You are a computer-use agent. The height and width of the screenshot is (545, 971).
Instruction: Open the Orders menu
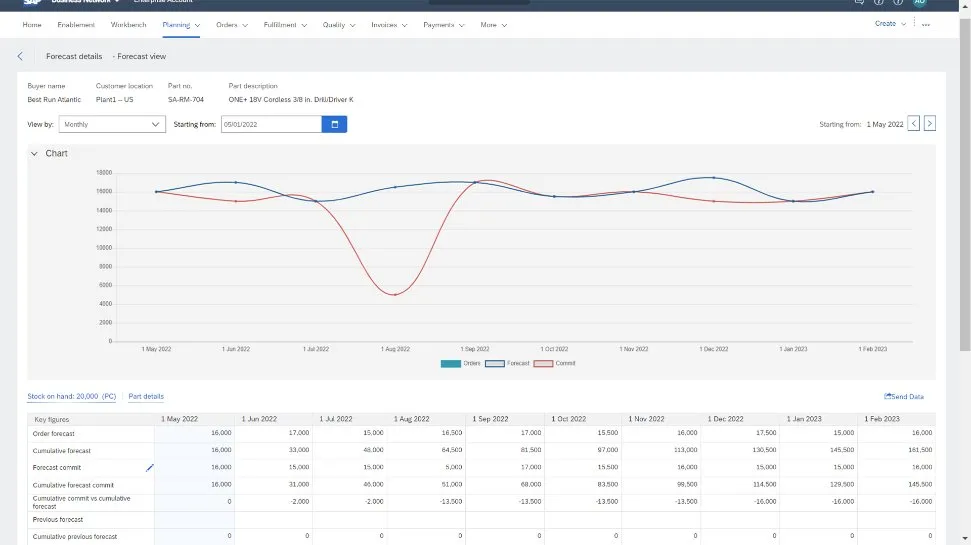pos(232,24)
